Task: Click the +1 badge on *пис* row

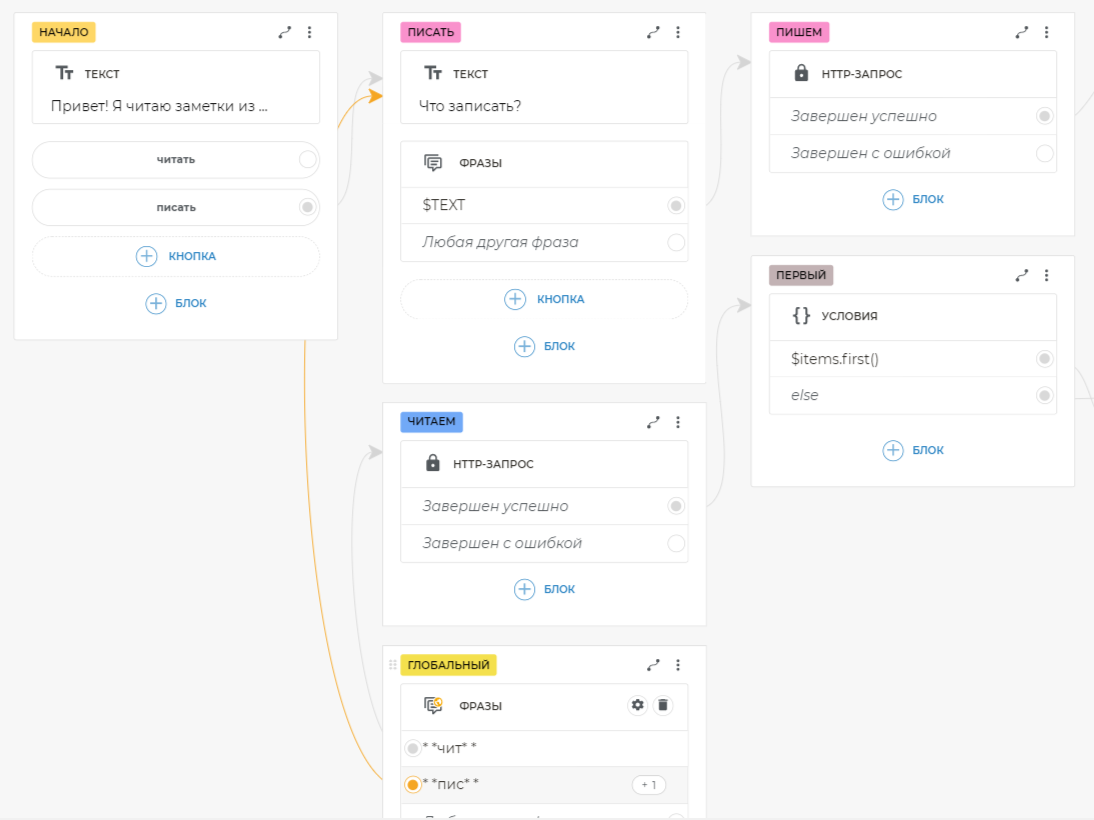Action: (x=648, y=785)
